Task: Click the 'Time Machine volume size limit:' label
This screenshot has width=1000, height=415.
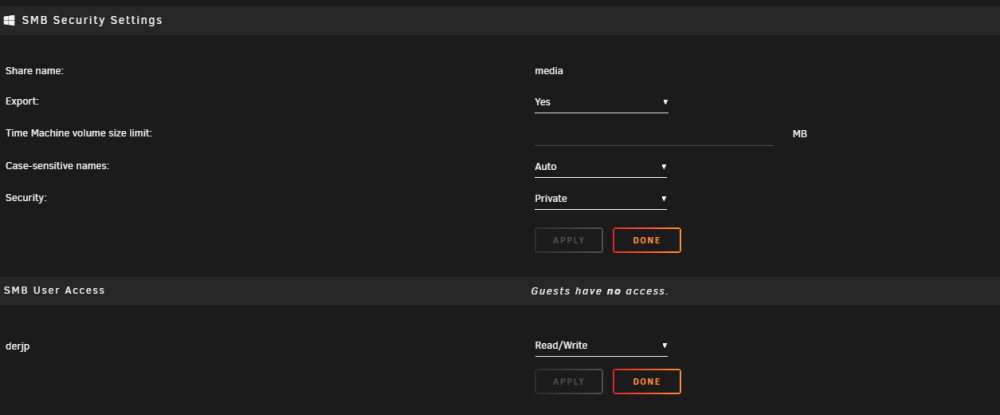Action: 79,133
